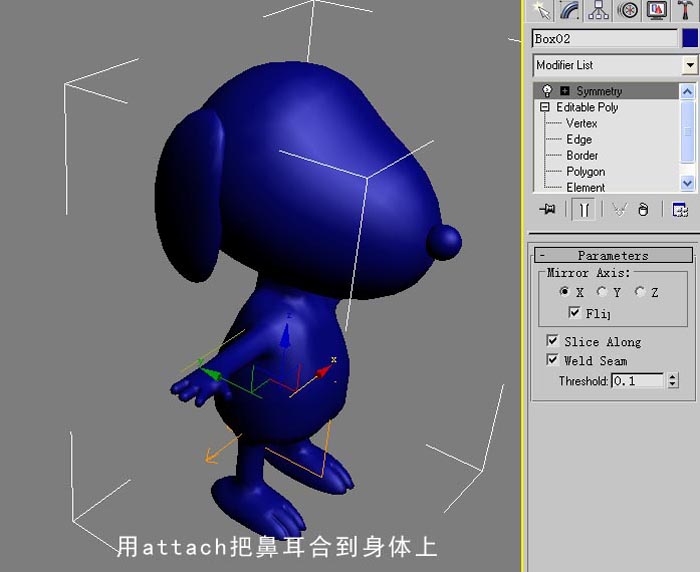Select Z mirror axis radio
Screen dimensions: 700x572
[x=640, y=292]
